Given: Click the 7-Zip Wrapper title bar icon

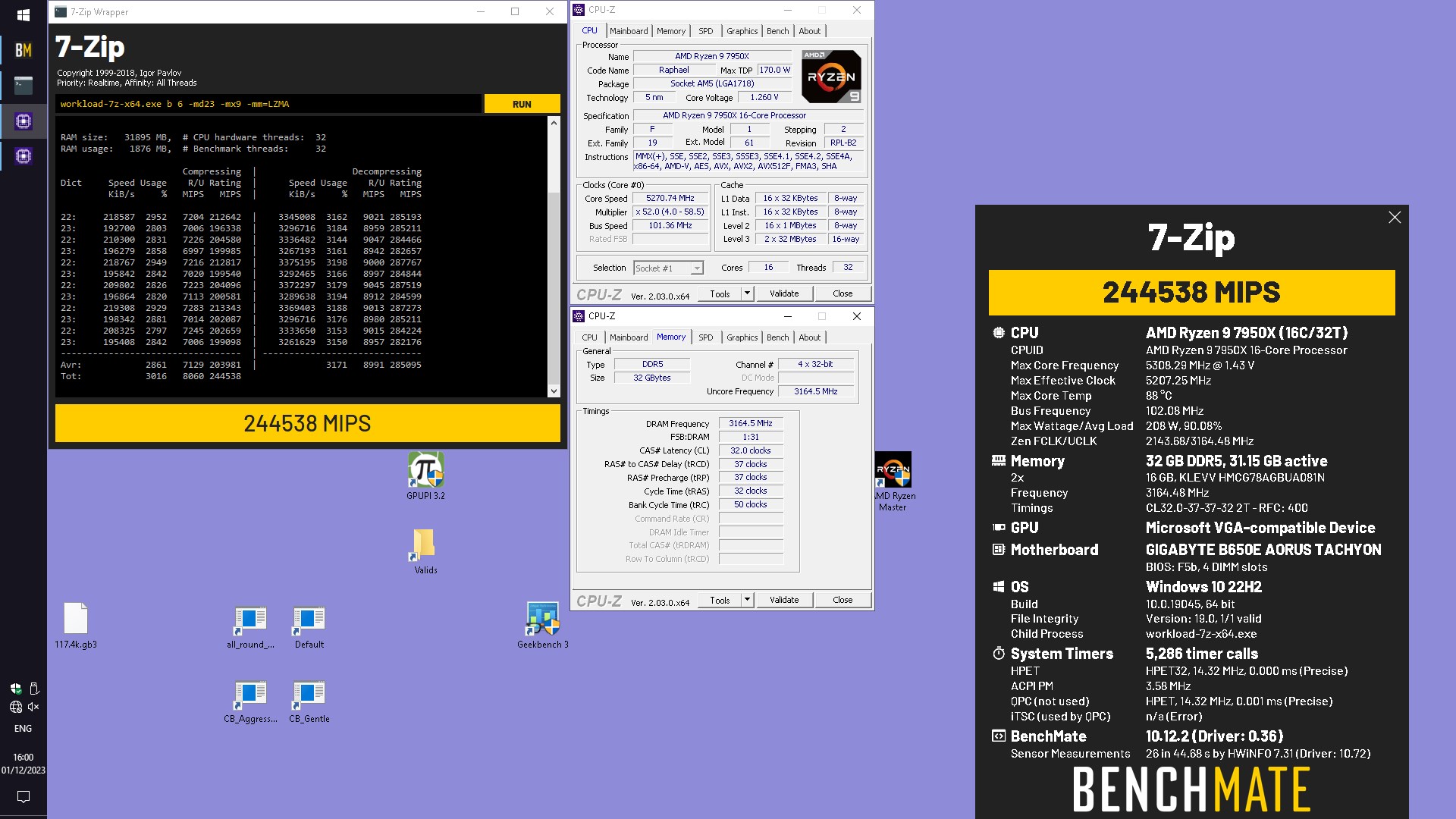Looking at the screenshot, I should pyautogui.click(x=61, y=11).
